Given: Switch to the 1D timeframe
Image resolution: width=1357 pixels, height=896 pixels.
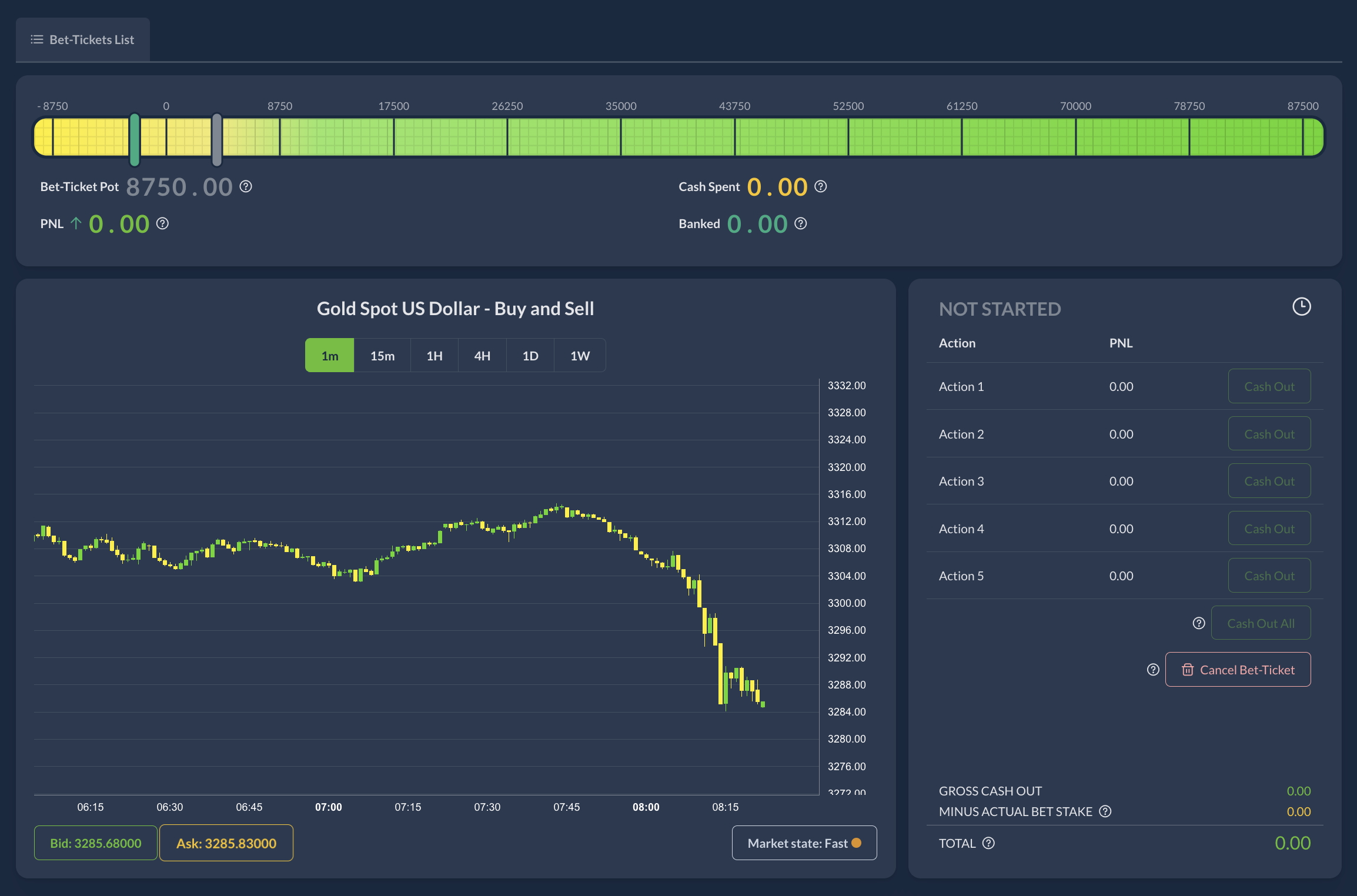Looking at the screenshot, I should click(530, 356).
